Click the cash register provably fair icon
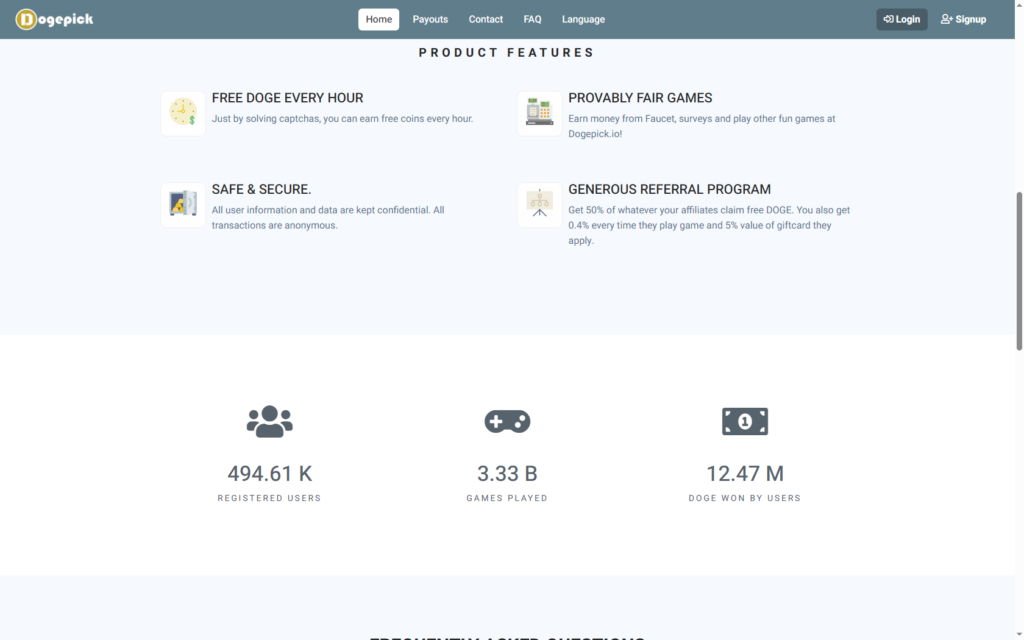This screenshot has height=640, width=1024. click(x=539, y=113)
